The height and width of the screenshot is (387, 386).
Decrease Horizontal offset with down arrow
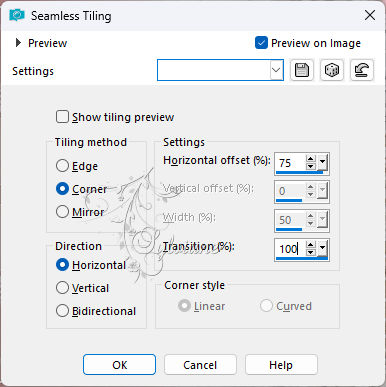311,166
